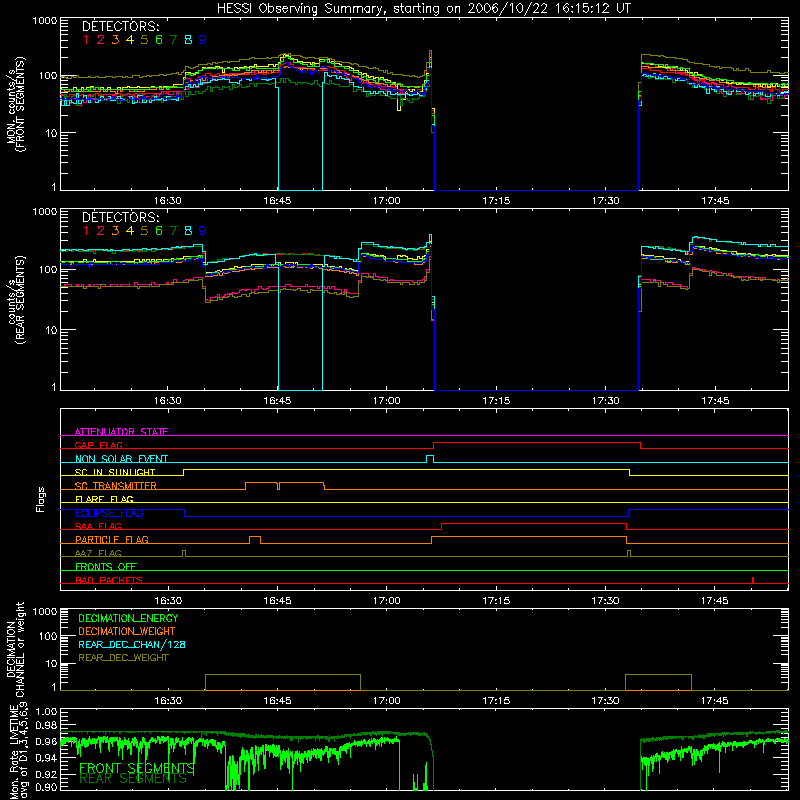800x800 pixels.
Task: Select blue detector number 9 in the front segments legend
Action: (203, 40)
